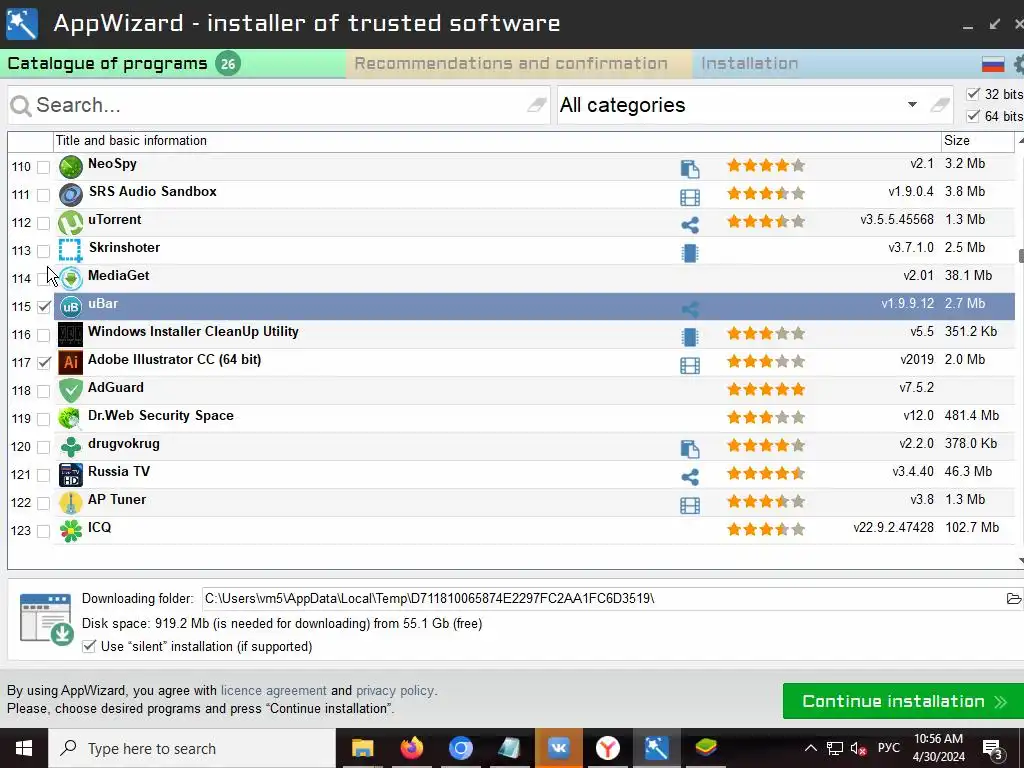Click the sharing category icon in uTorrent row
Image resolution: width=1024 pixels, height=768 pixels.
tap(690, 225)
